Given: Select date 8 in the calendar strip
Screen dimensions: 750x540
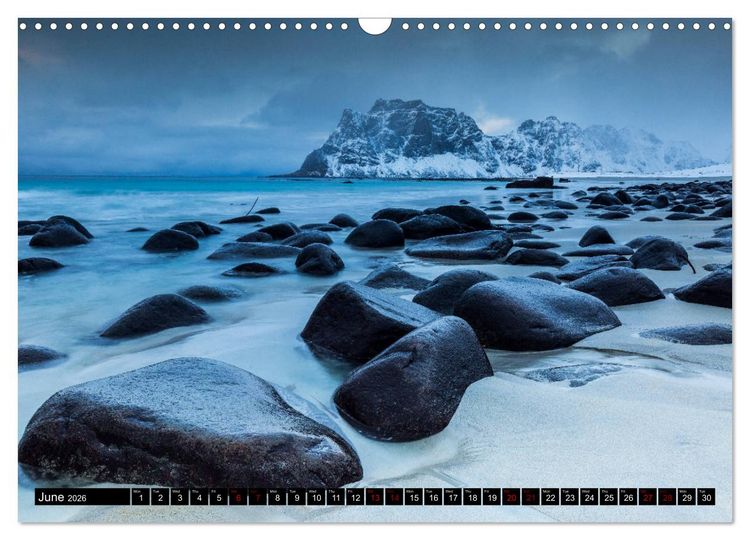Looking at the screenshot, I should point(277,496).
